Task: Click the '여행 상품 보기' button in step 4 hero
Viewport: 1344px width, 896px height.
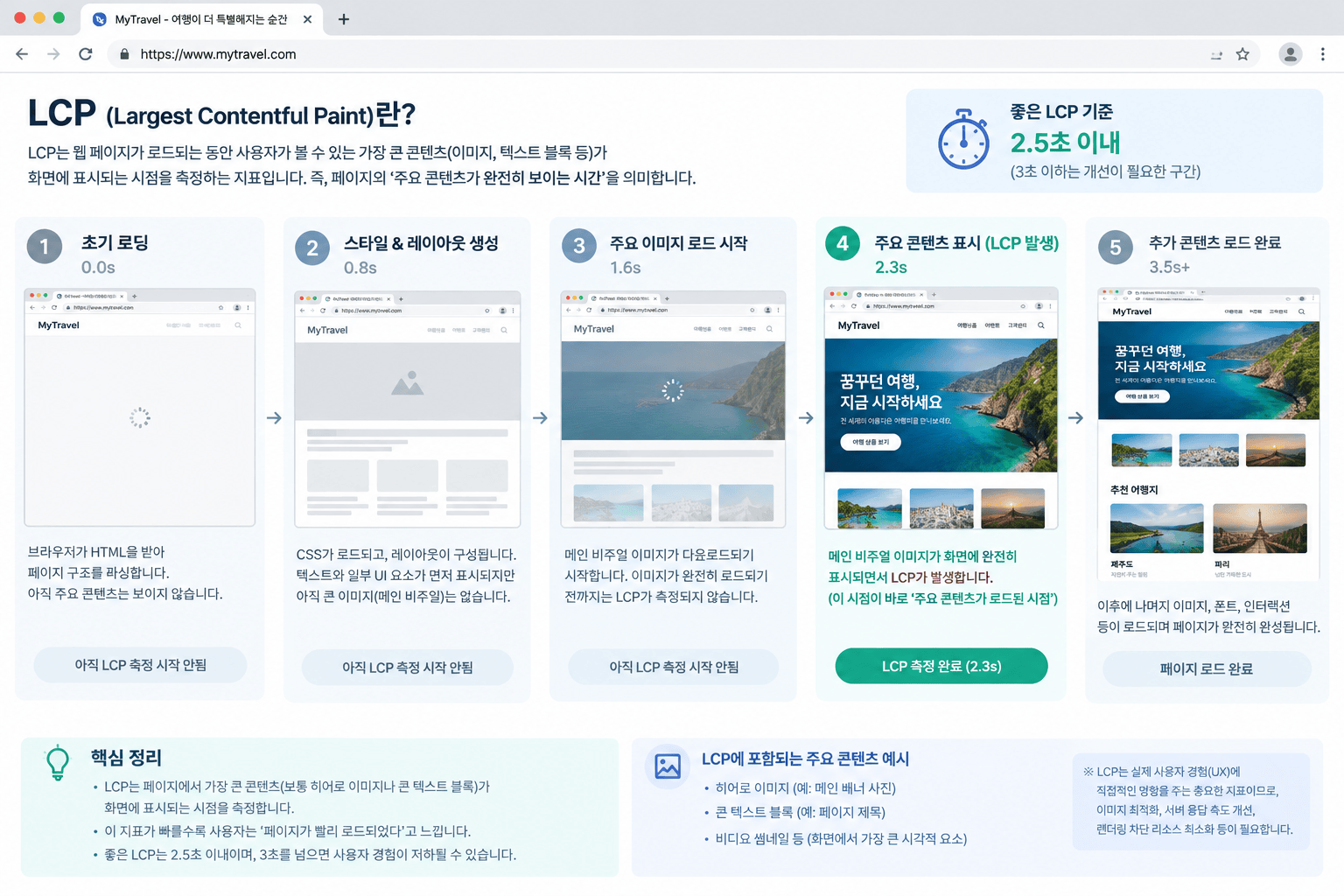Action: [x=871, y=442]
